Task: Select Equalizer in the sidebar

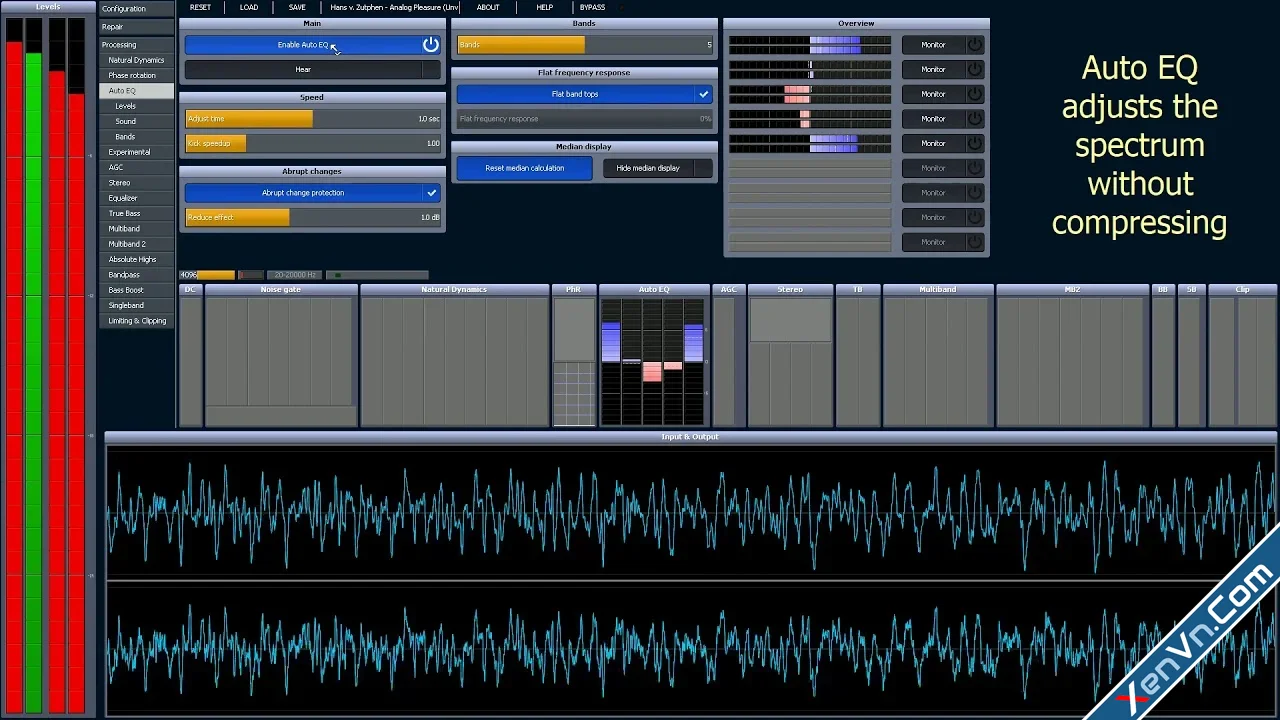Action: [x=136, y=198]
